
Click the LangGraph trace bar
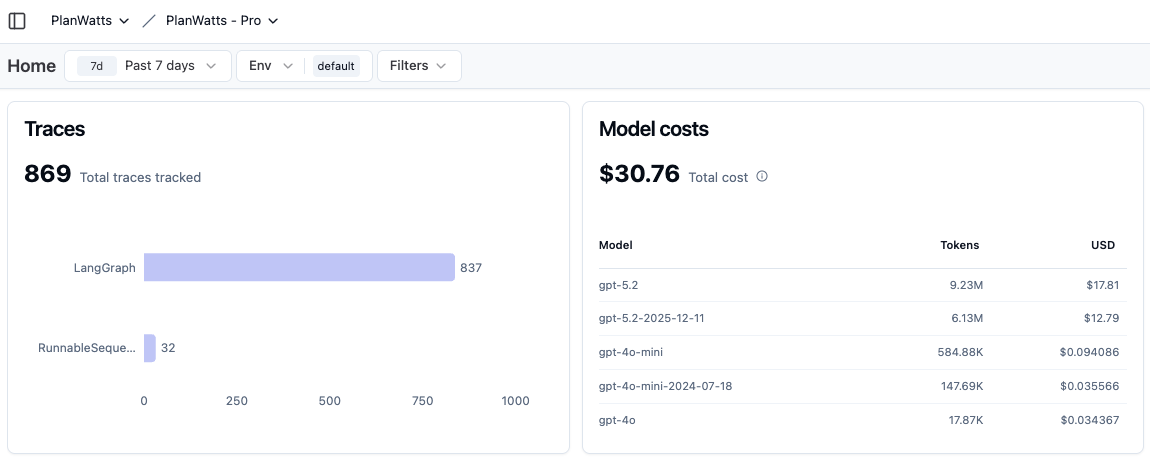[299, 267]
